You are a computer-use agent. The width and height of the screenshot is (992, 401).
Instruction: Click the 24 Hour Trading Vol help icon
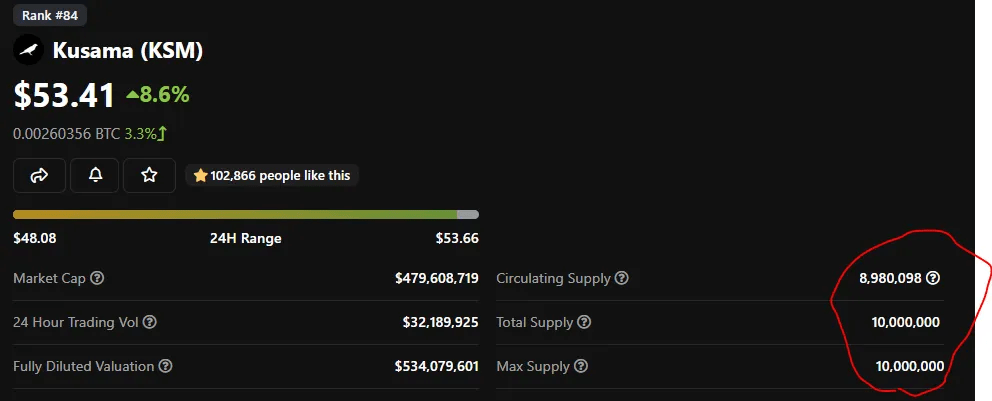[x=150, y=322]
